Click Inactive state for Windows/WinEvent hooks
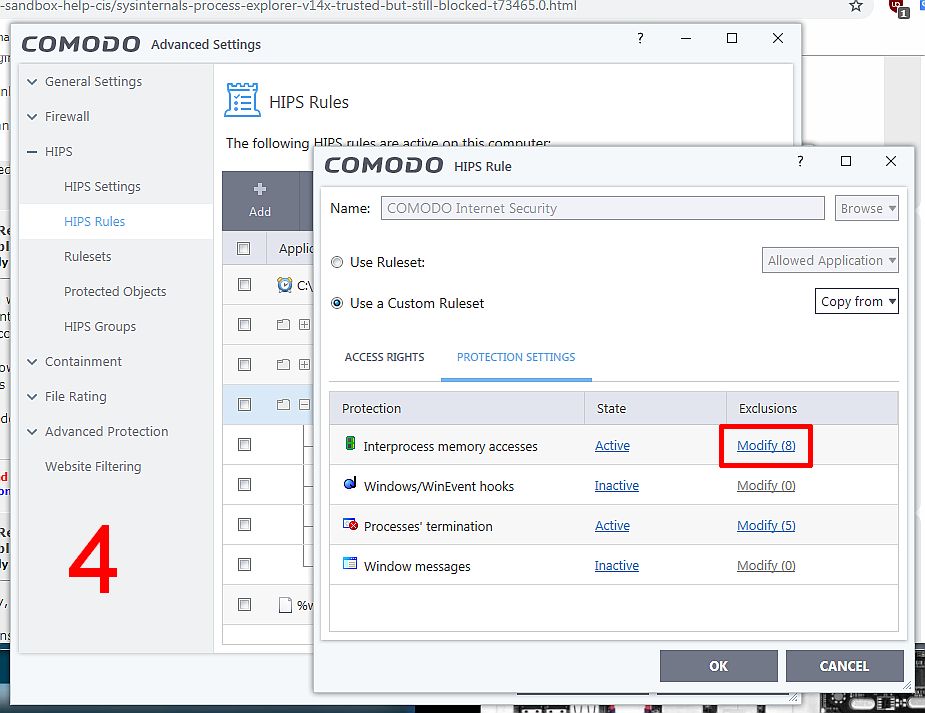Screen dimensions: 925x713 616,485
